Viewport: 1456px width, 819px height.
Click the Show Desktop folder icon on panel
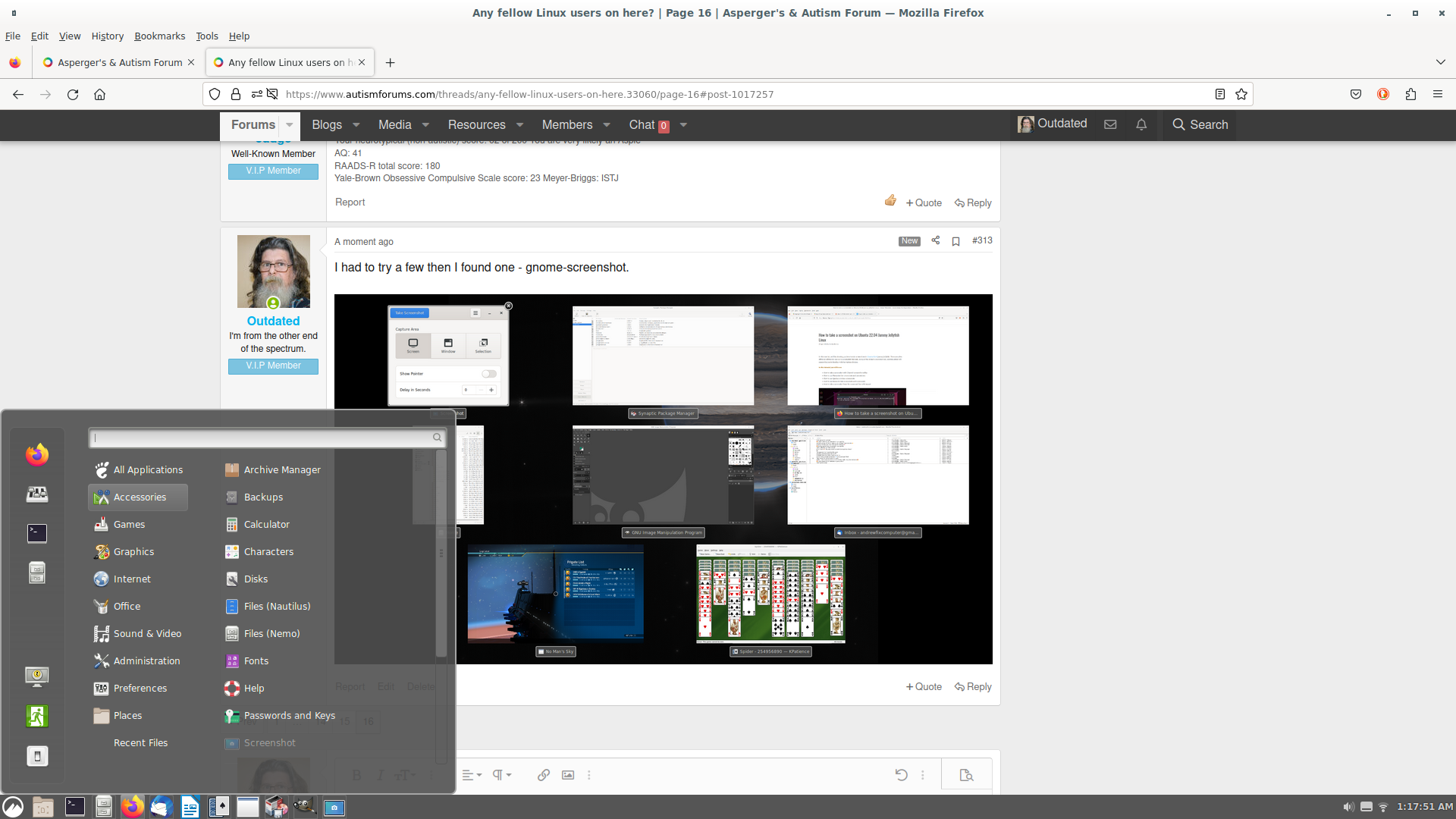point(43,807)
